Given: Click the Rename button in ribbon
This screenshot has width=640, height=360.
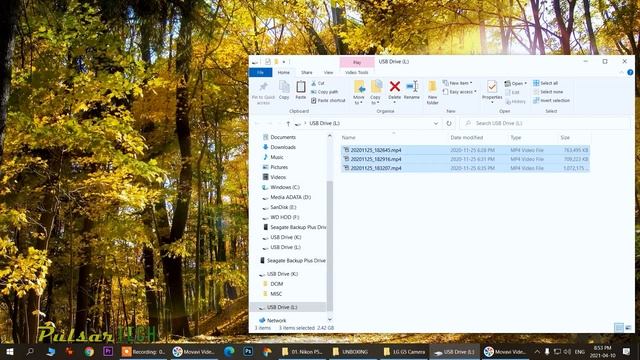Looking at the screenshot, I should click(x=412, y=90).
